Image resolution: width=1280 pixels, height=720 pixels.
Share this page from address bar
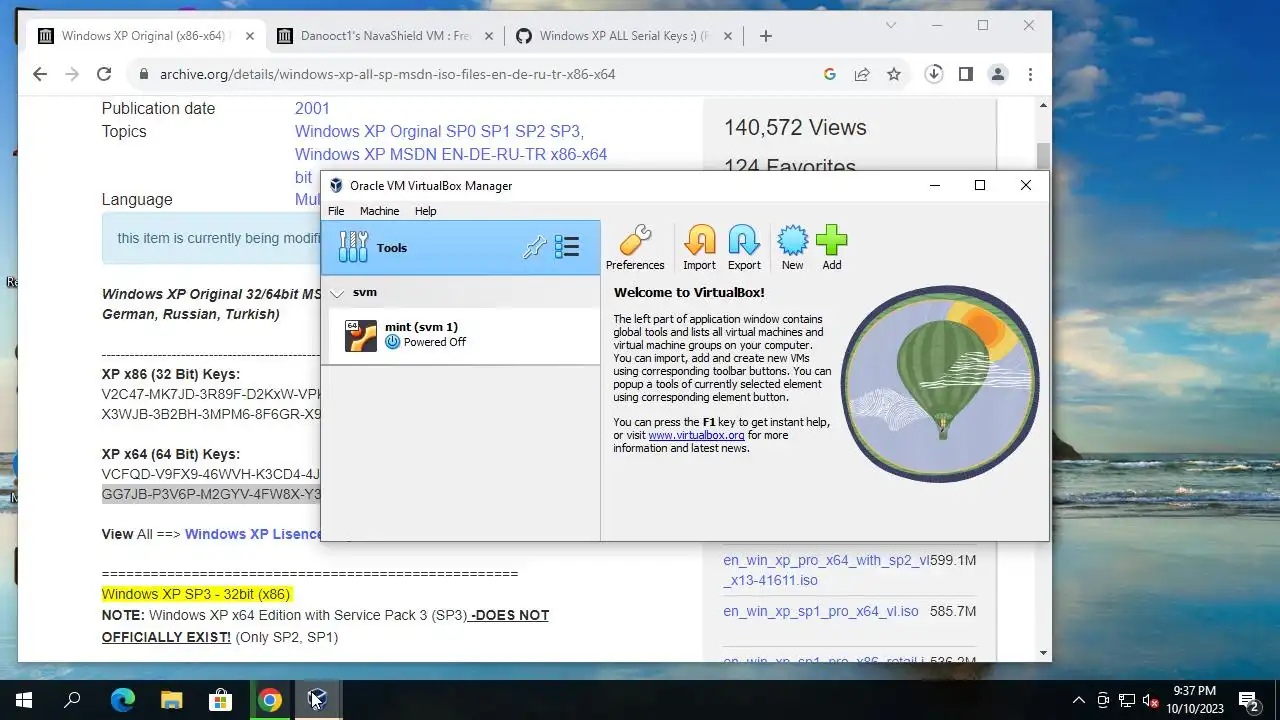point(861,74)
